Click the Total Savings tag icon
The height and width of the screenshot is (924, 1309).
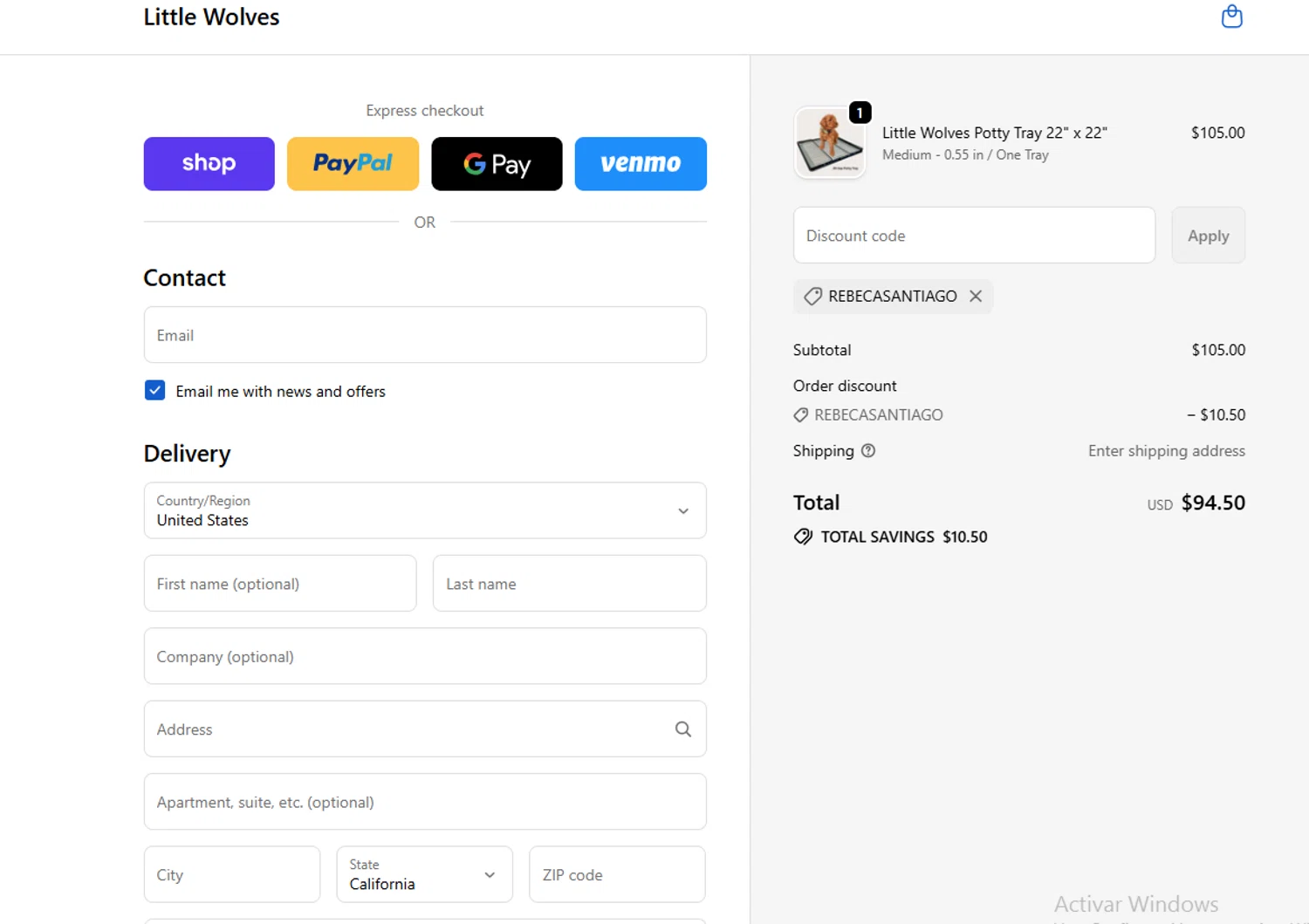[803, 537]
